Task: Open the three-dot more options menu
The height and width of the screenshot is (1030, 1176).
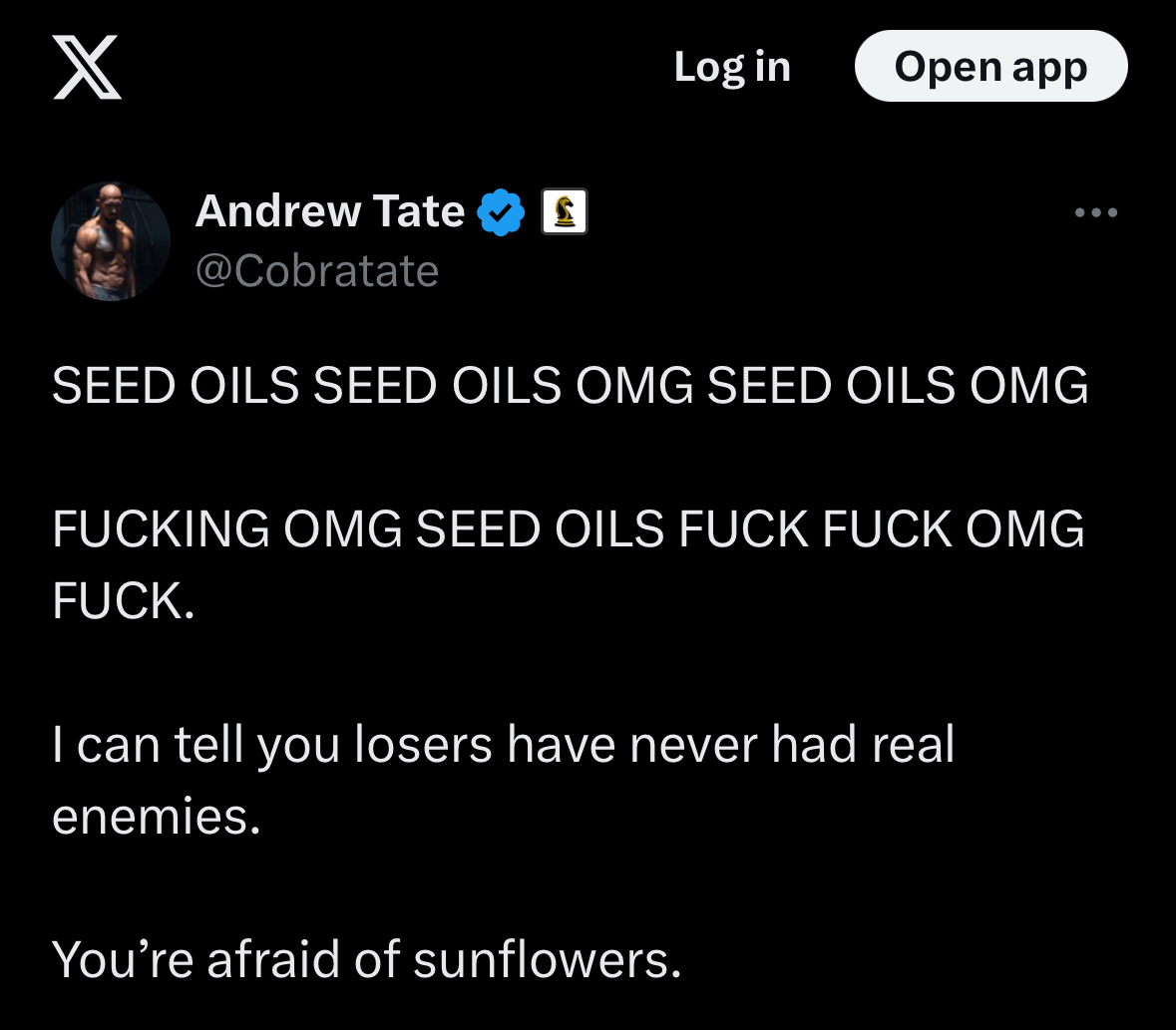Action: pyautogui.click(x=1096, y=212)
